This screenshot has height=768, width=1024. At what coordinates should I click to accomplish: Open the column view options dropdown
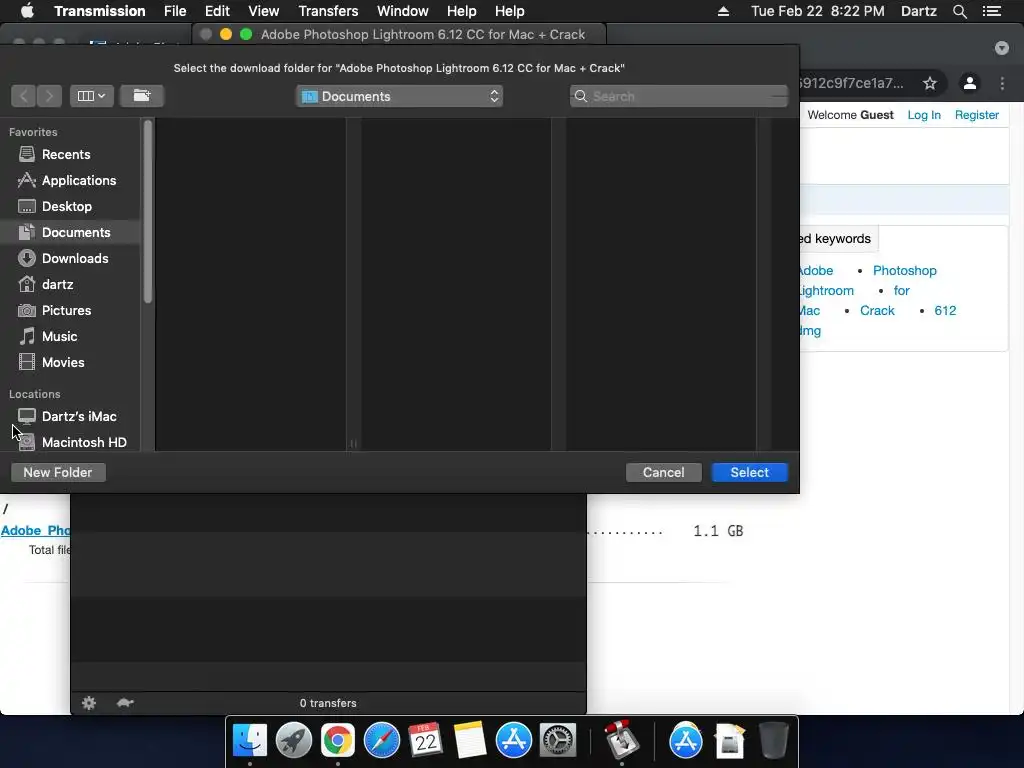[x=91, y=96]
